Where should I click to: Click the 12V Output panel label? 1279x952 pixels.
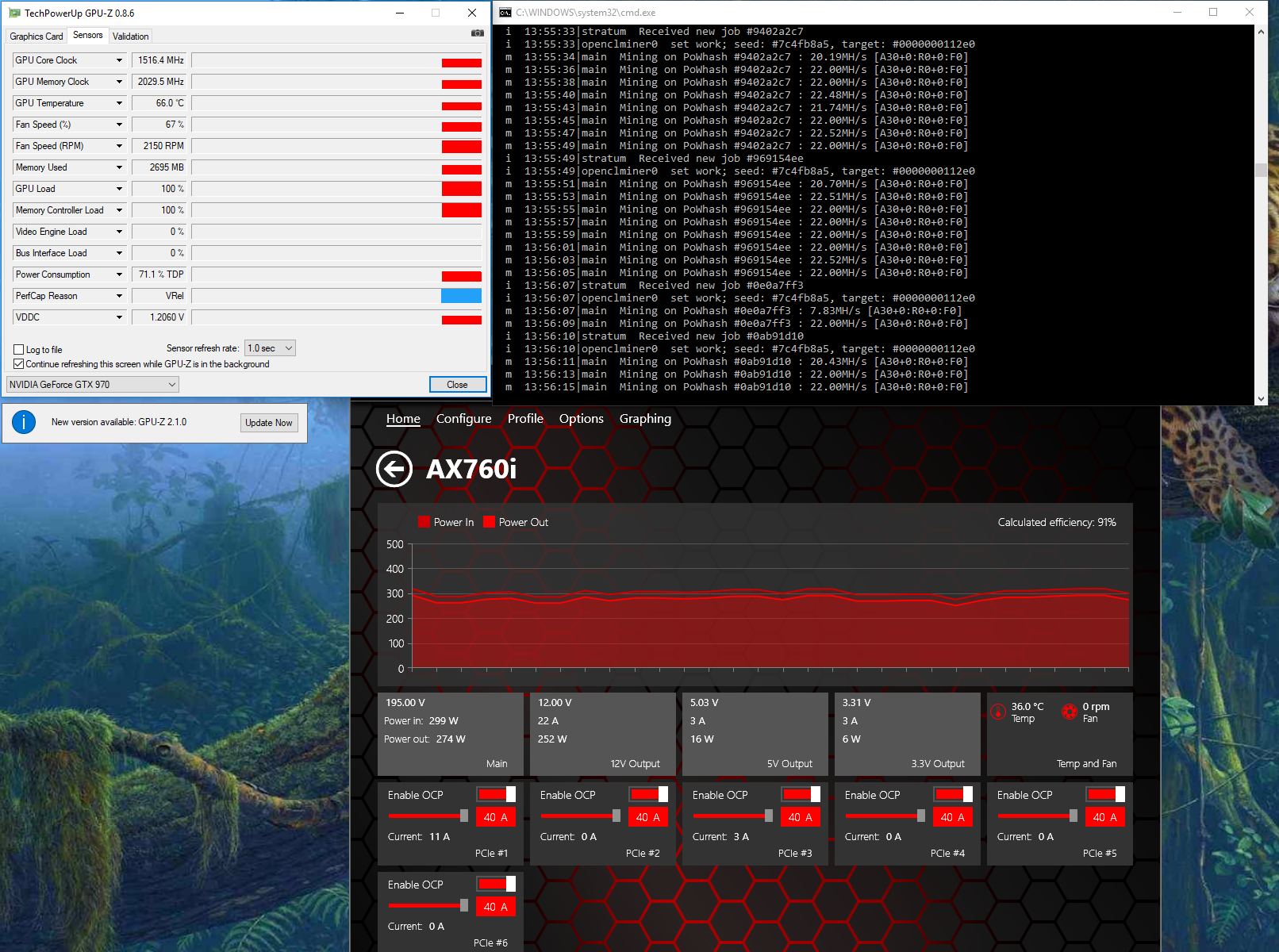pos(635,763)
